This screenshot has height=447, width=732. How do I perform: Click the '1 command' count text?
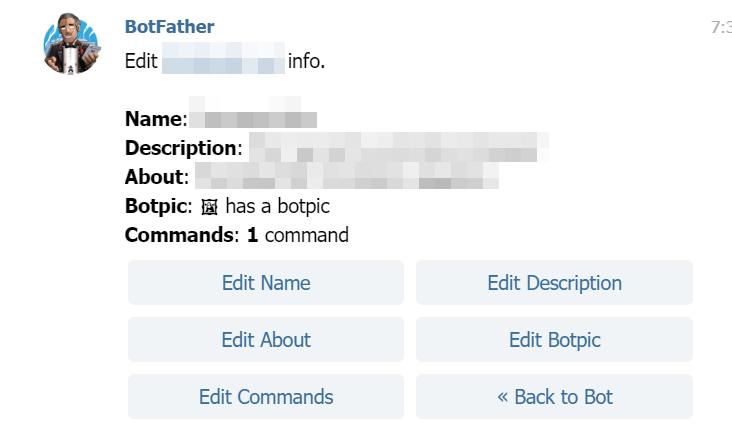point(298,236)
